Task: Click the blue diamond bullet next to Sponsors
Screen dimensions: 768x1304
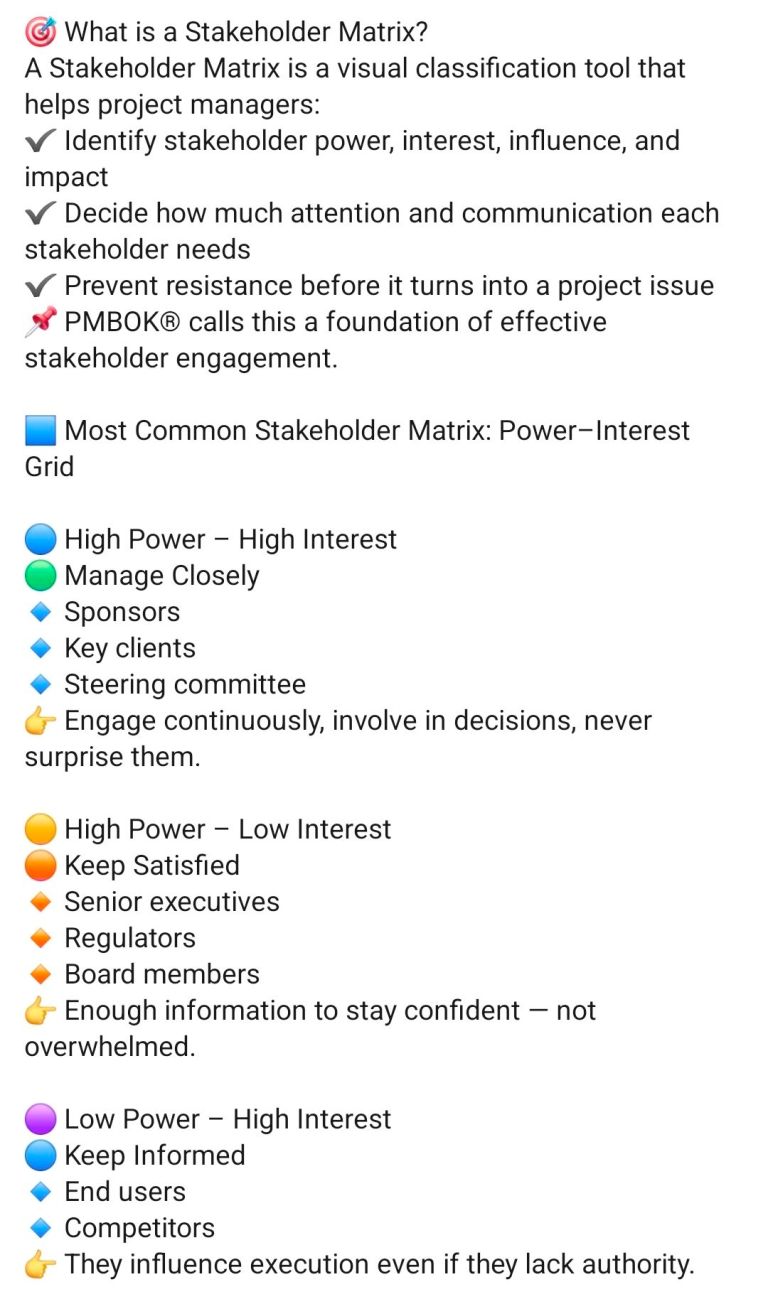Action: point(41,612)
